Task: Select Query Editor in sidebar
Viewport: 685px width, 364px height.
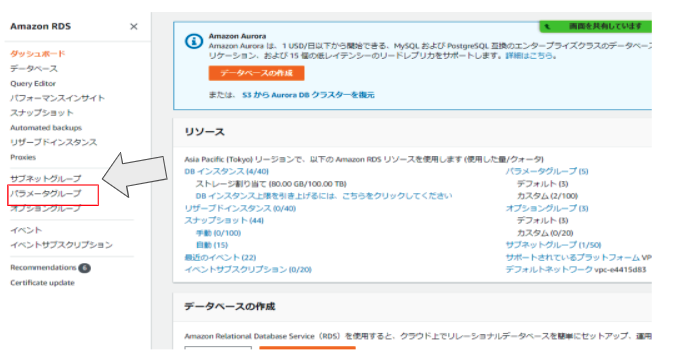Action: 33,83
